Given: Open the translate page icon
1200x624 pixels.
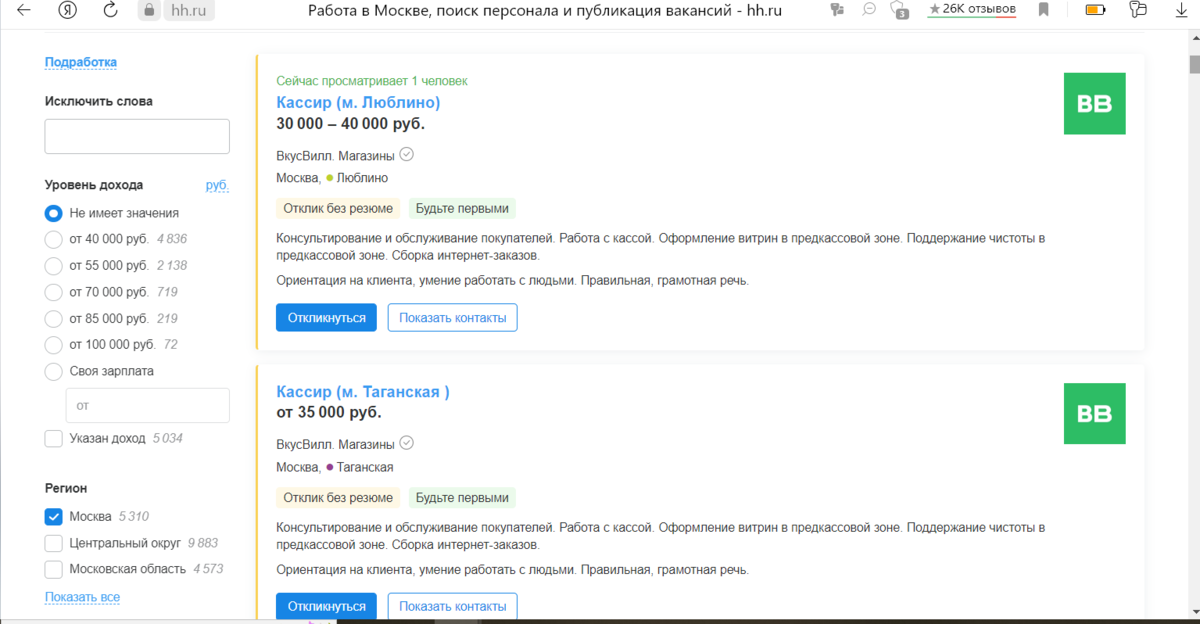Looking at the screenshot, I should coord(838,11).
